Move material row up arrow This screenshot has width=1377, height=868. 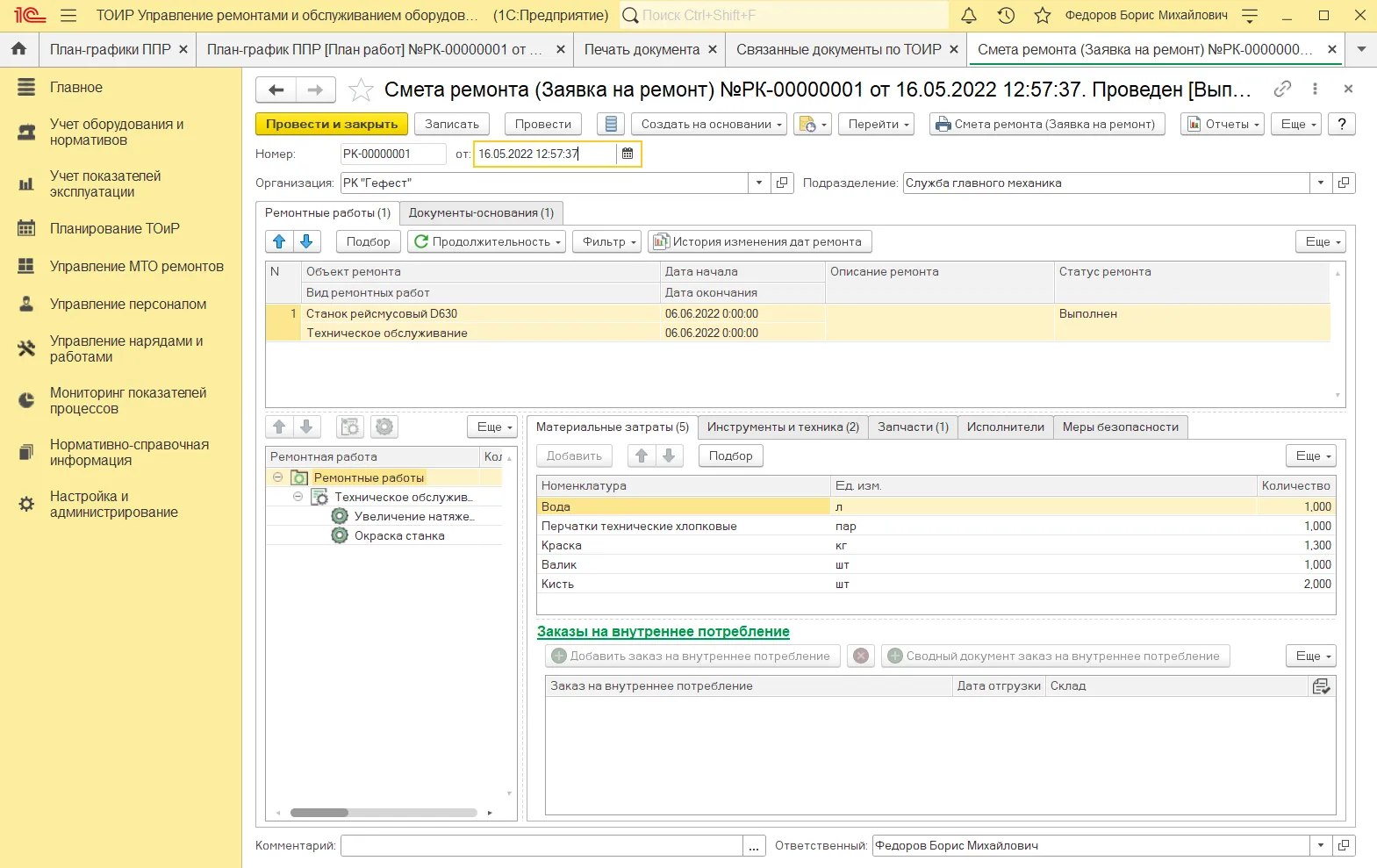coord(642,456)
